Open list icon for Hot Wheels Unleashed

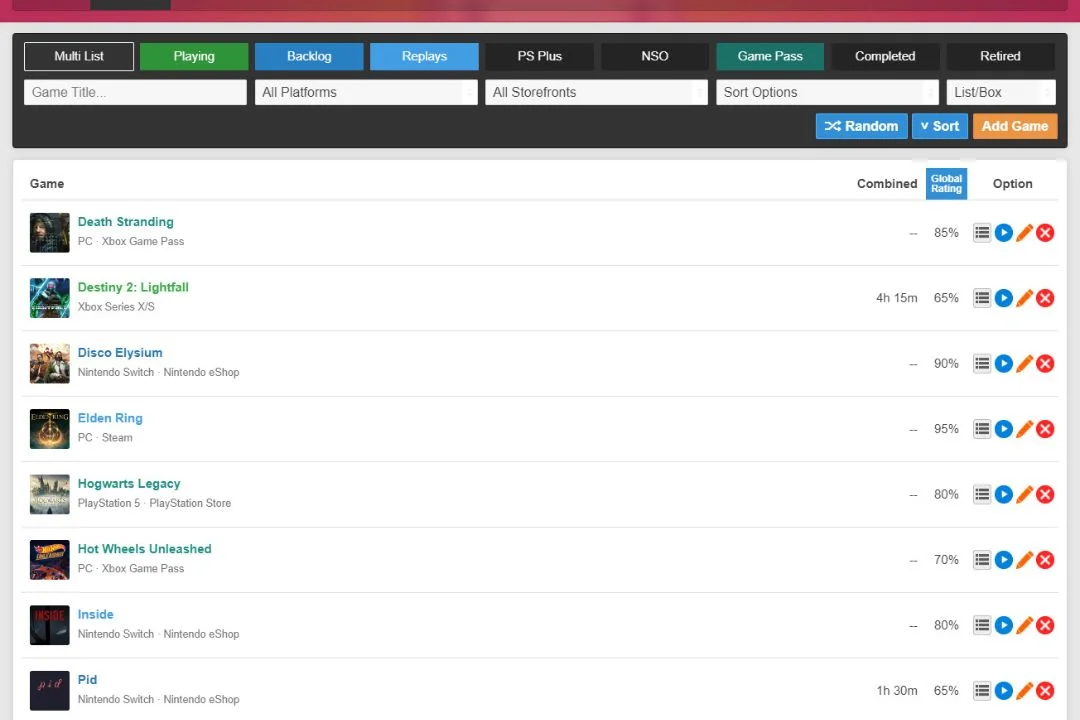(x=982, y=560)
